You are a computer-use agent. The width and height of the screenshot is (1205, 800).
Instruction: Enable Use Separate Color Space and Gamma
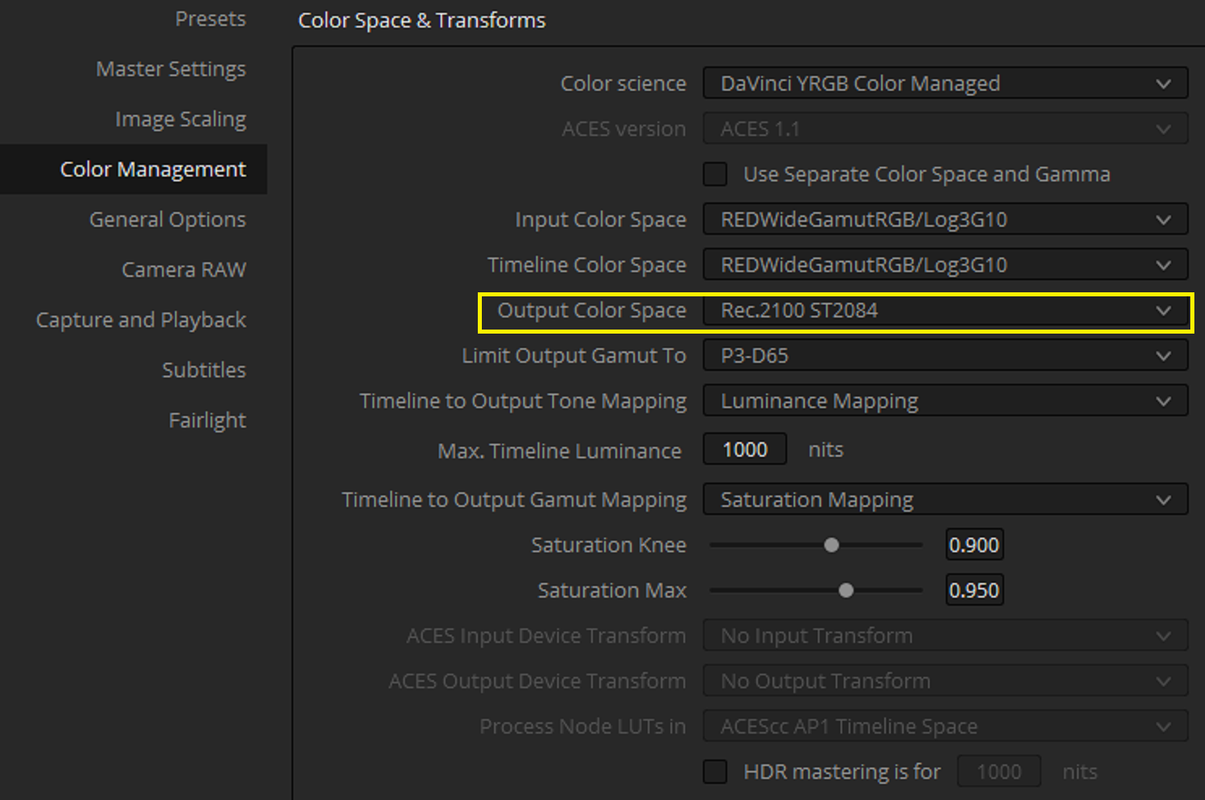coord(715,174)
